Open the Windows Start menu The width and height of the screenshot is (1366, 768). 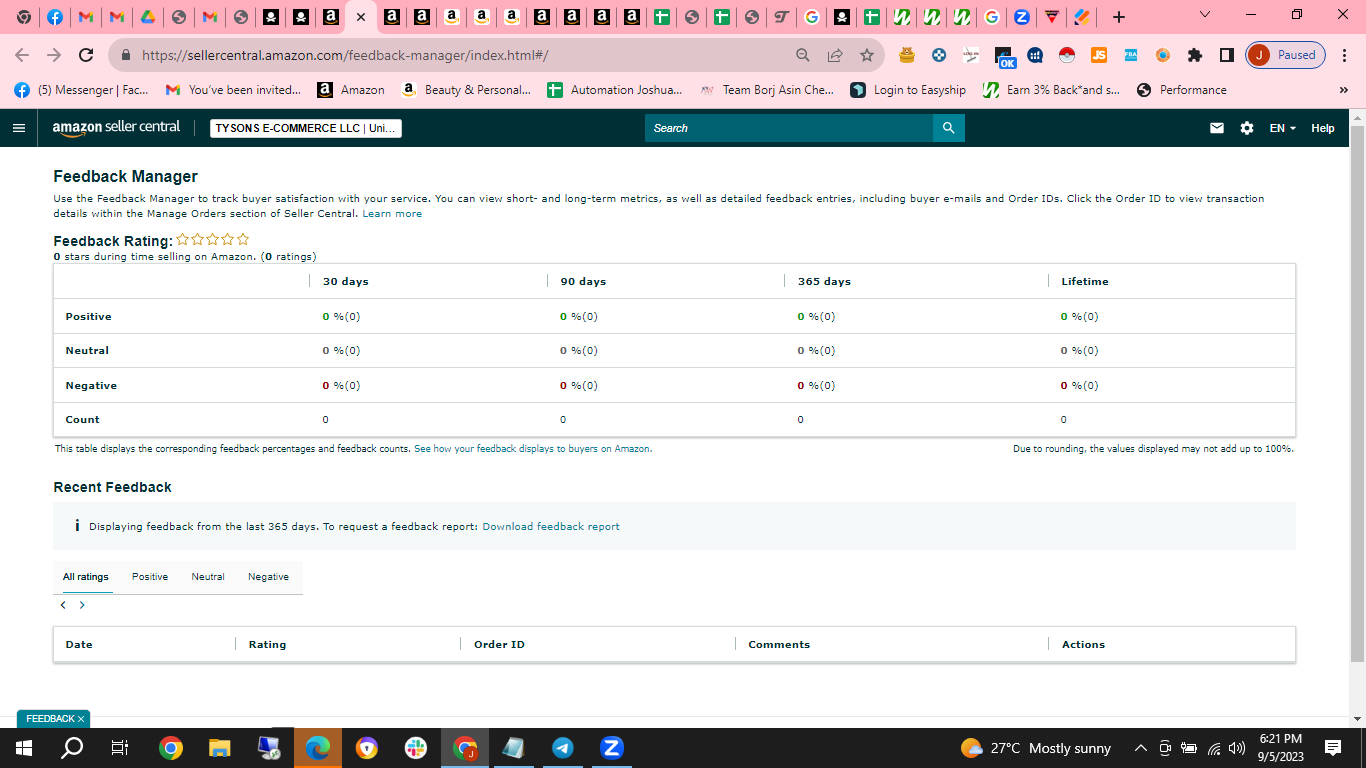[23, 748]
